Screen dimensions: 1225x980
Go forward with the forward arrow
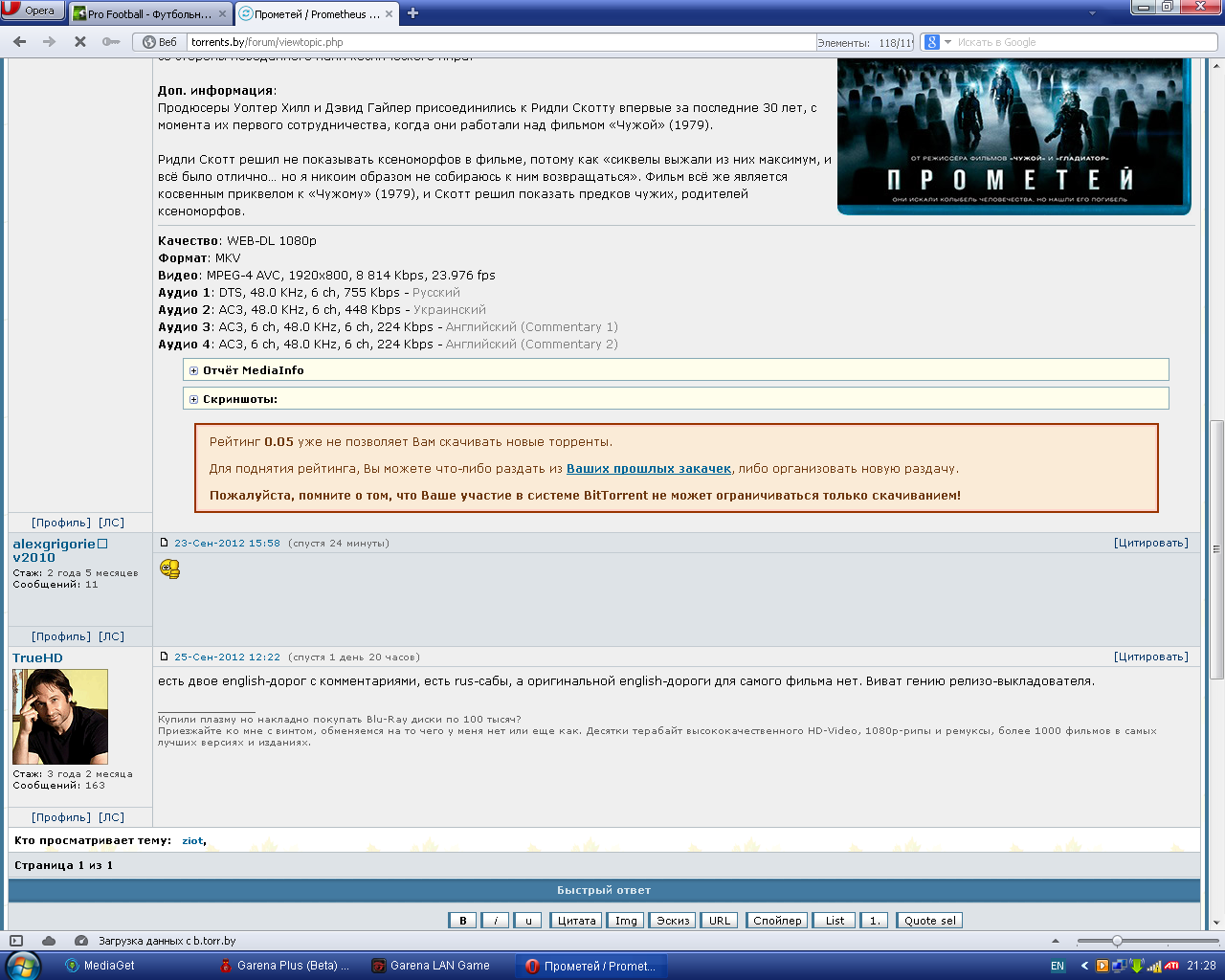point(50,42)
